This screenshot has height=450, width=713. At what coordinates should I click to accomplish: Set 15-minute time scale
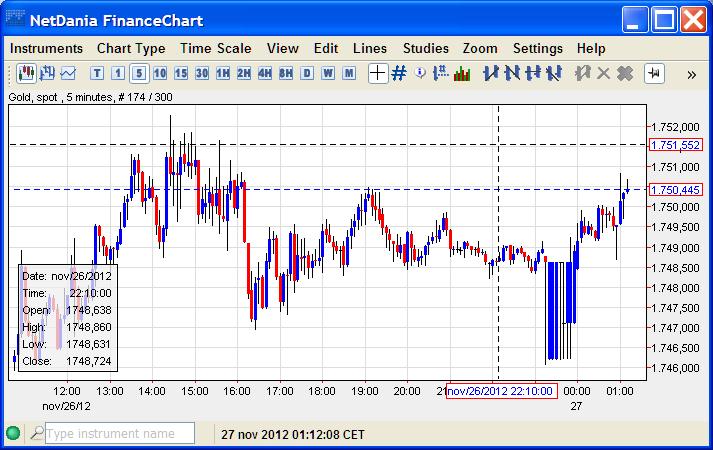click(x=181, y=73)
